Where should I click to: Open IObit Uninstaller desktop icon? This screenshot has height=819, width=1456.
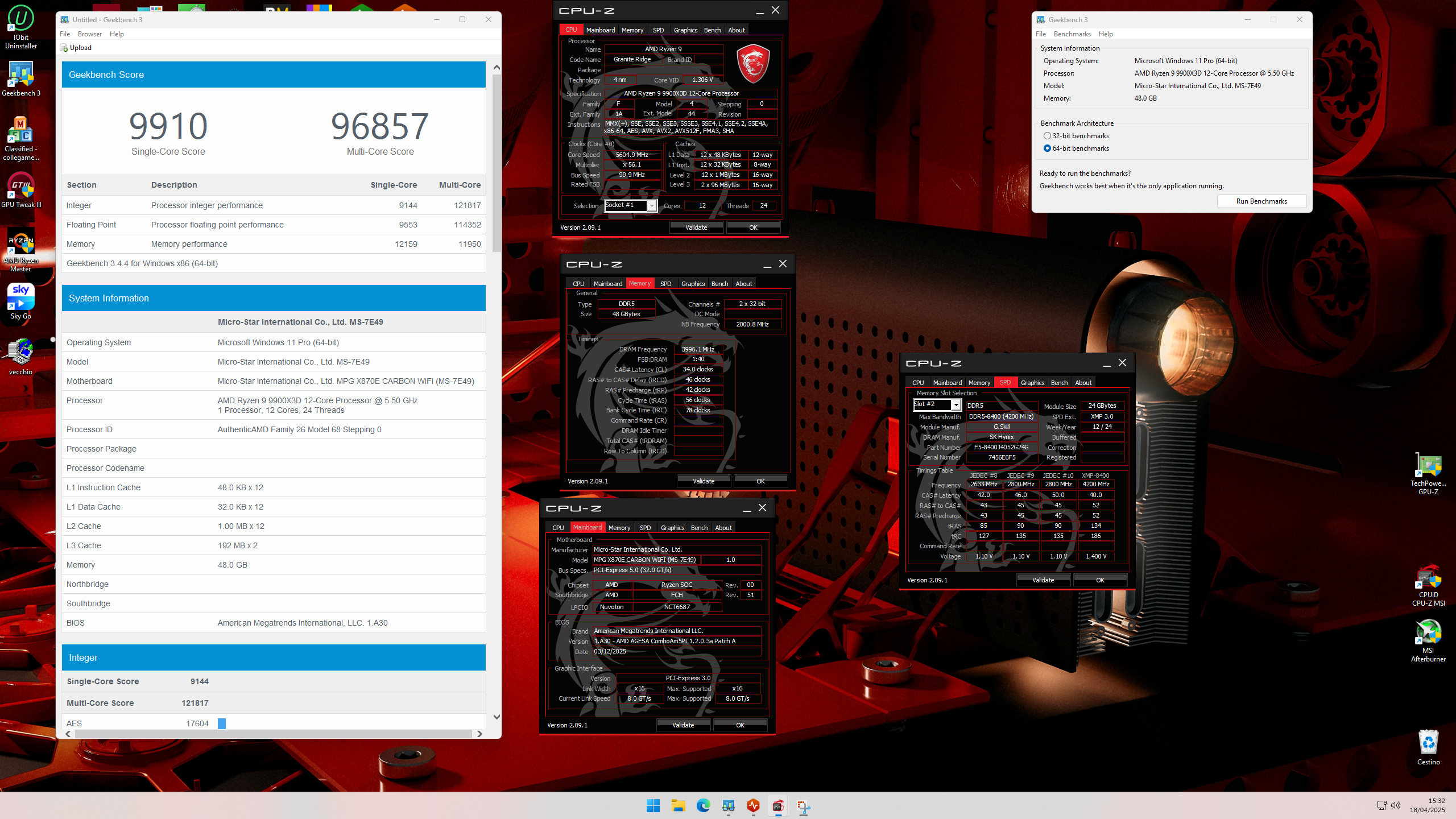tap(21, 27)
